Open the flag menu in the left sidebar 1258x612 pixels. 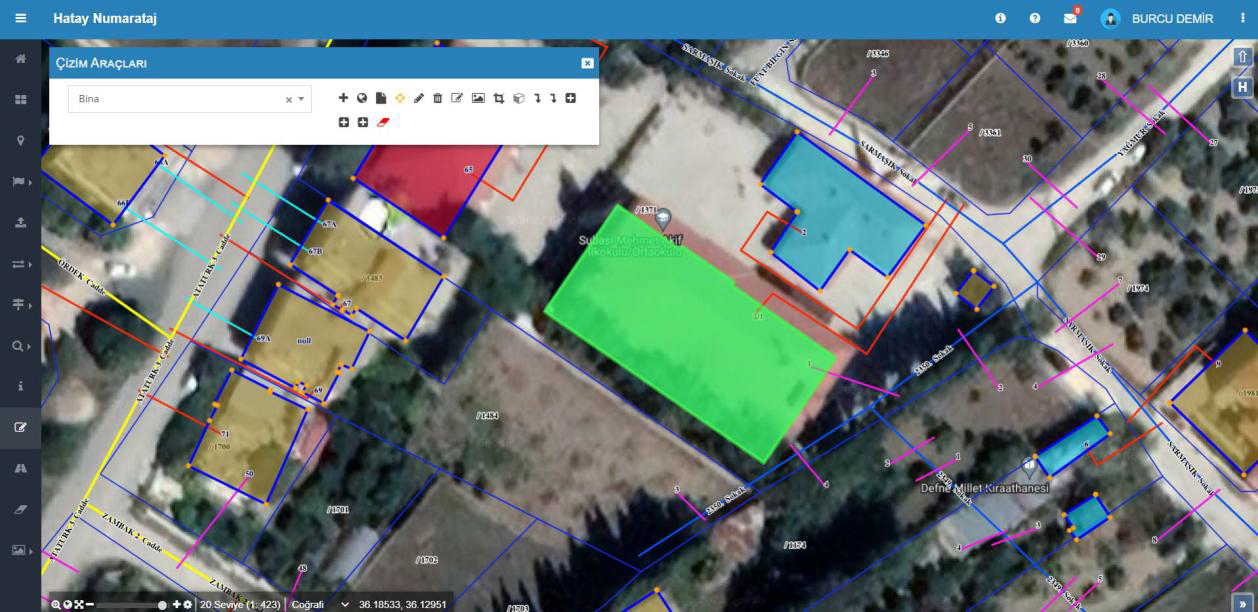(x=20, y=182)
